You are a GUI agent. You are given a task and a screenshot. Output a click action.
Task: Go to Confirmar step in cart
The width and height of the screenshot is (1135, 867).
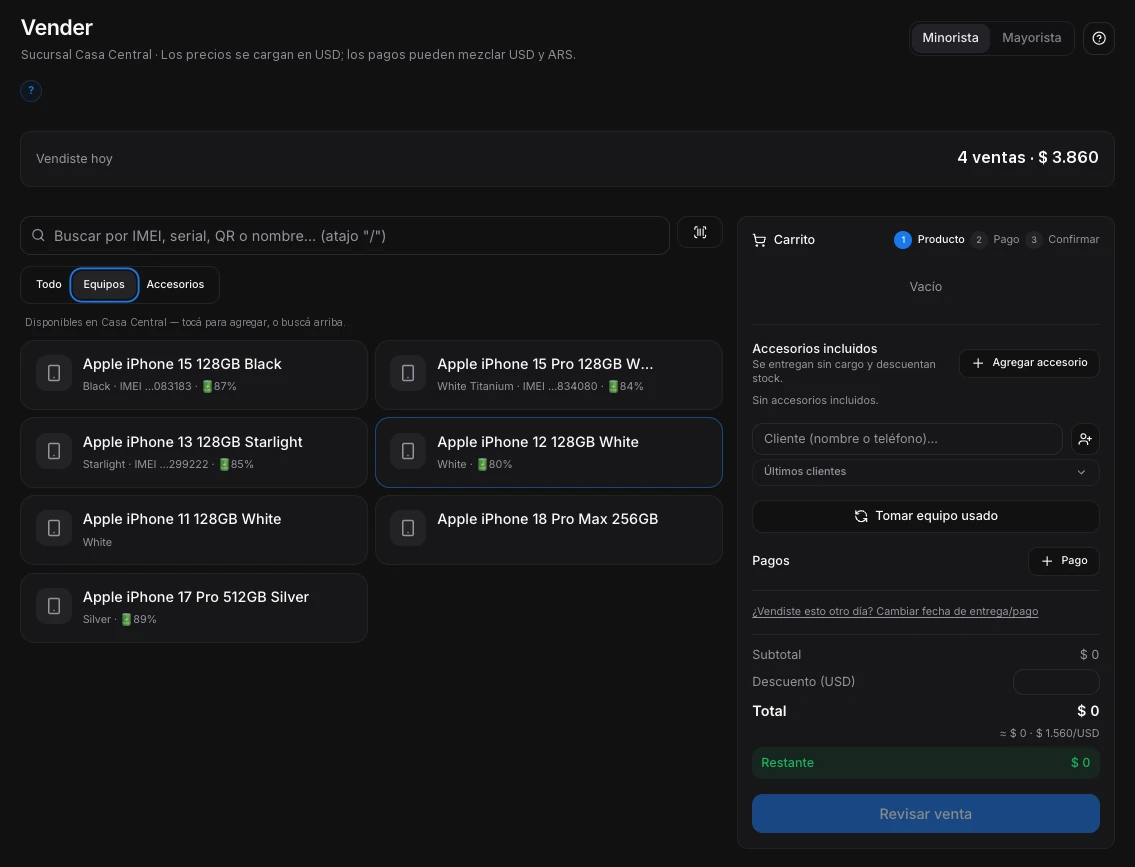tap(1063, 240)
